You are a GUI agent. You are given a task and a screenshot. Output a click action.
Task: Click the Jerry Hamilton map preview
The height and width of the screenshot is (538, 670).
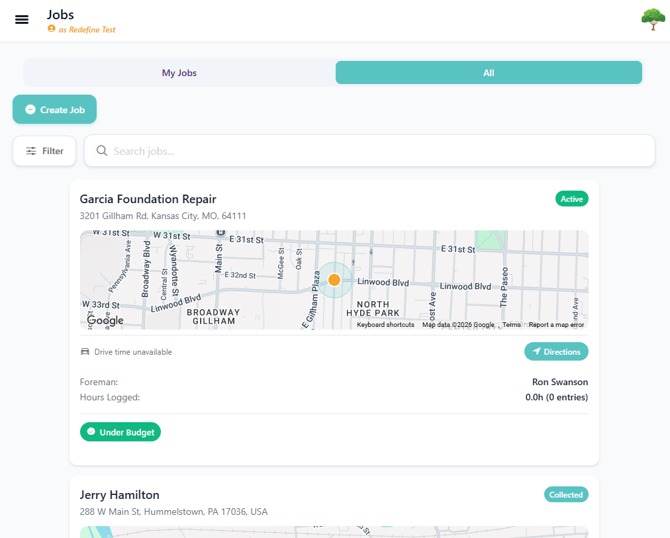point(334,532)
